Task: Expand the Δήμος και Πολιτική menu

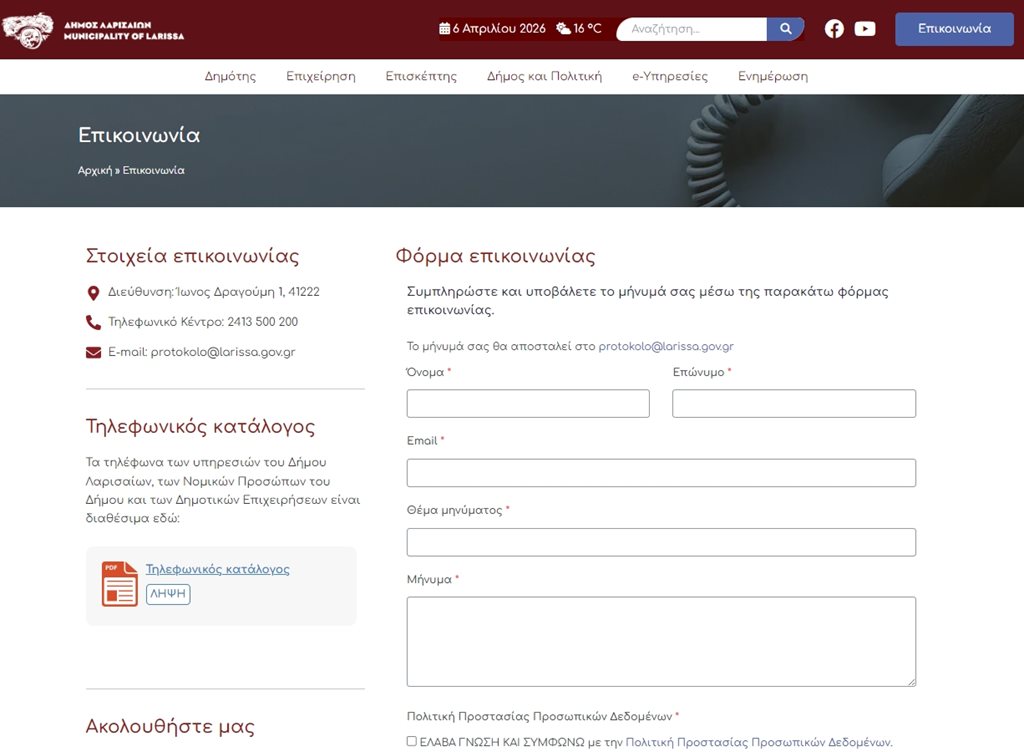Action: click(x=544, y=76)
